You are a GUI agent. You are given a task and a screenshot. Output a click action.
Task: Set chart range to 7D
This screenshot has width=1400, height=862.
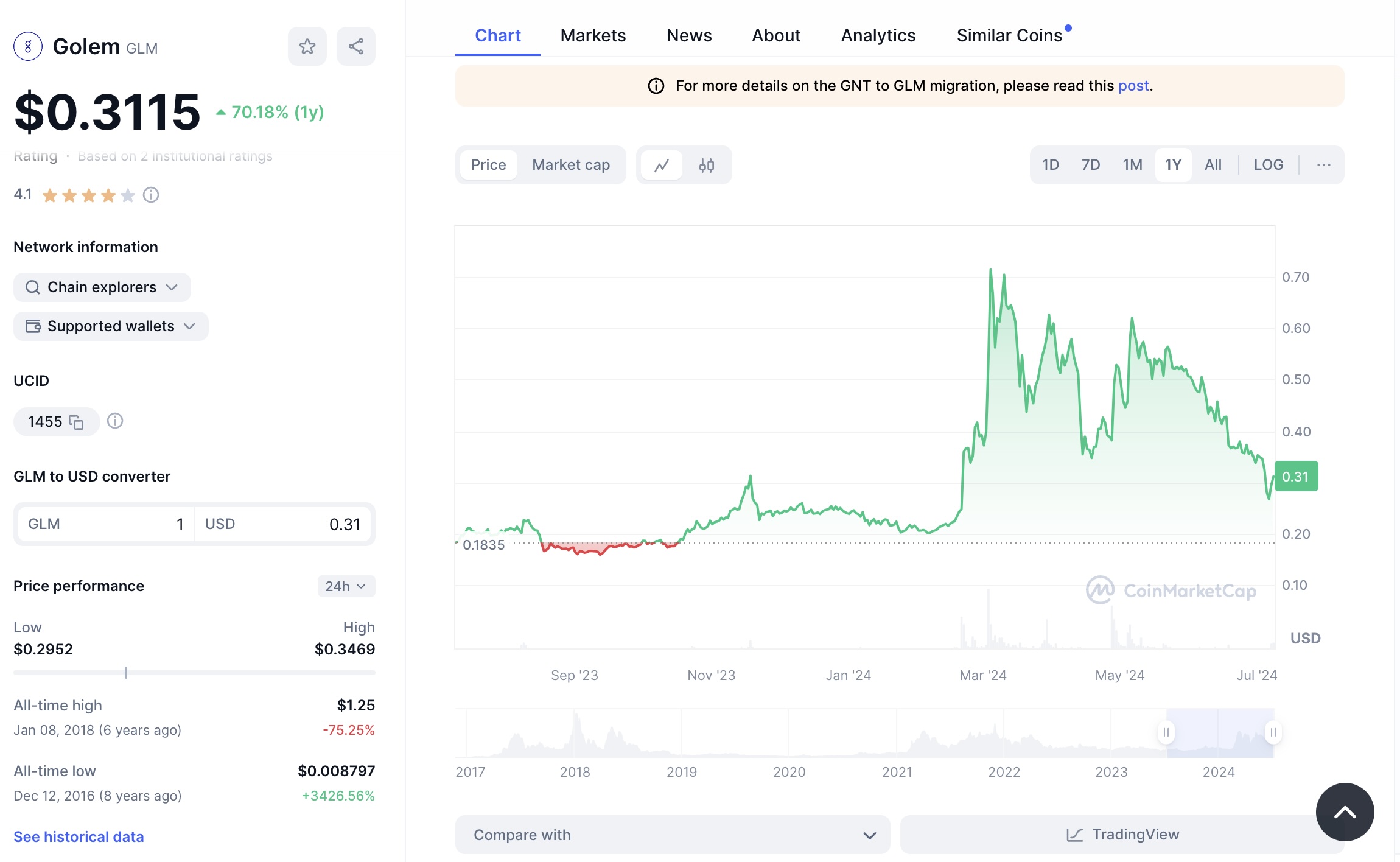(x=1091, y=165)
